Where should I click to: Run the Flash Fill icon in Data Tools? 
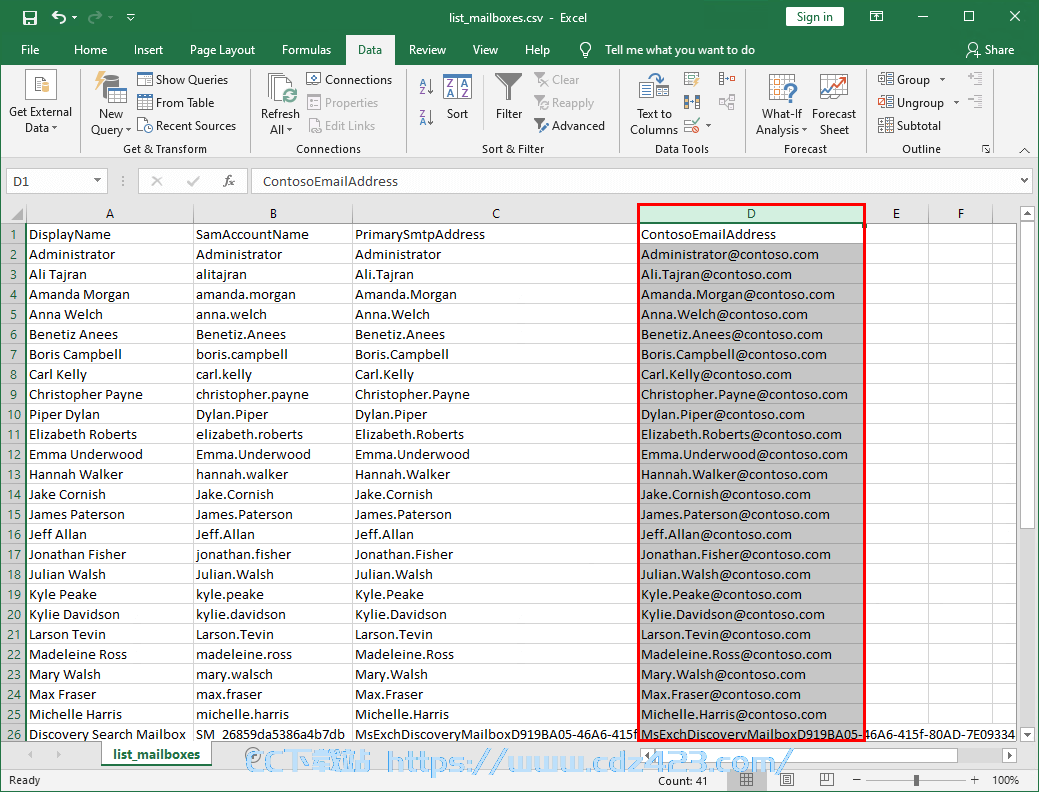(692, 80)
